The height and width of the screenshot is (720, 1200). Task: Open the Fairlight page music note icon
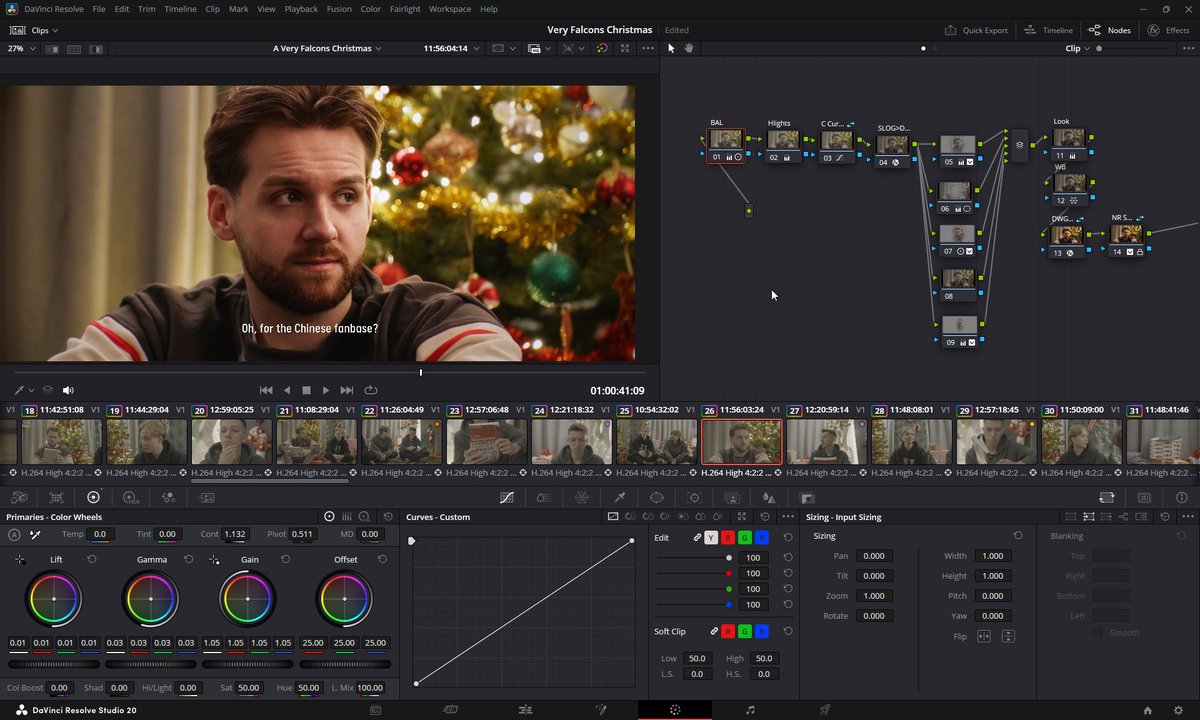(750, 710)
